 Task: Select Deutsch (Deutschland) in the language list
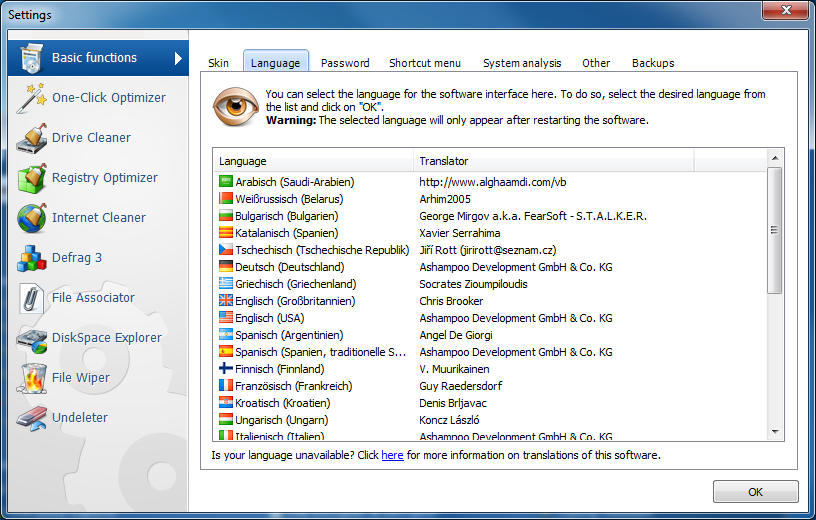pos(289,267)
